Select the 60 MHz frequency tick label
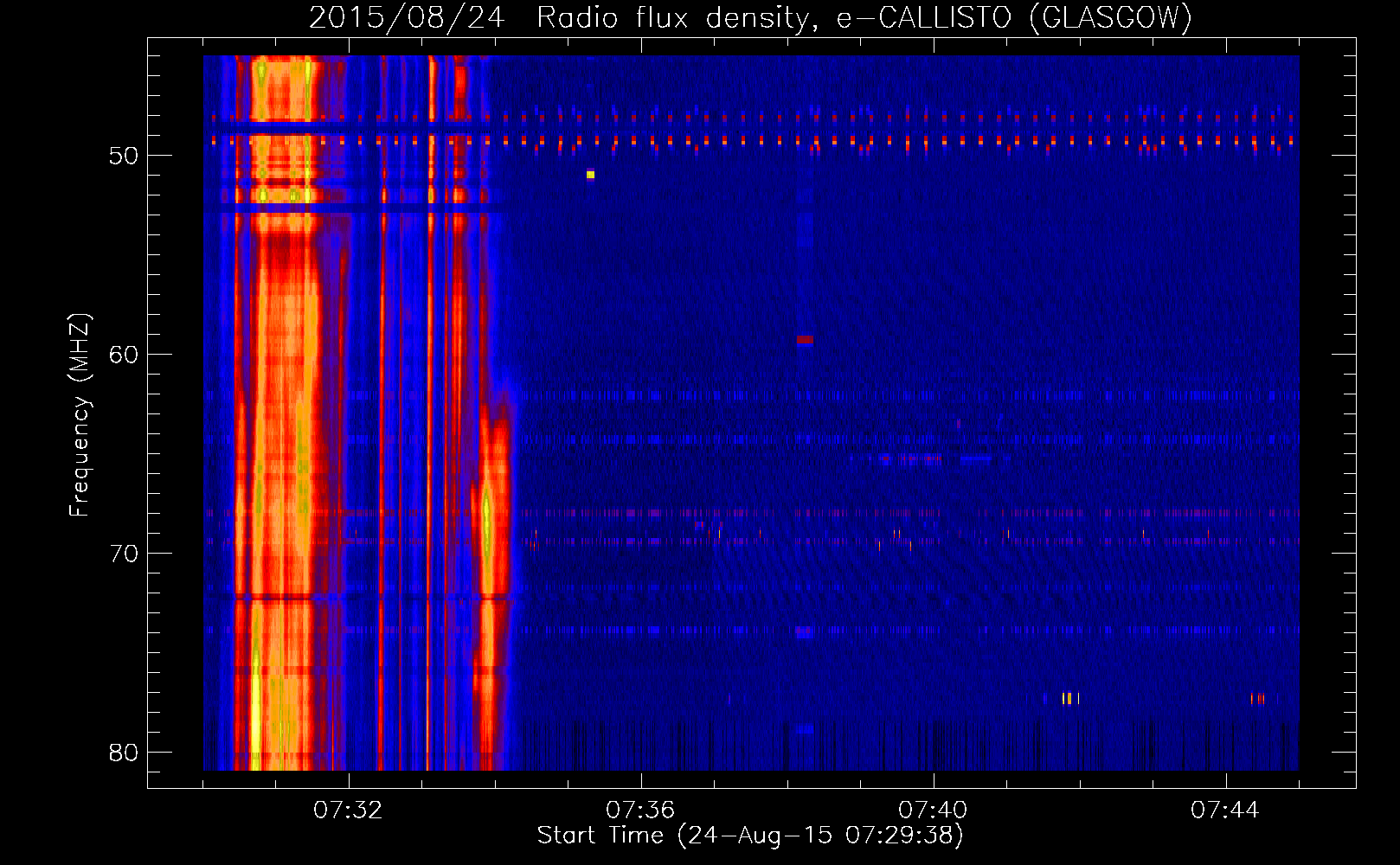1400x865 pixels. pos(124,355)
